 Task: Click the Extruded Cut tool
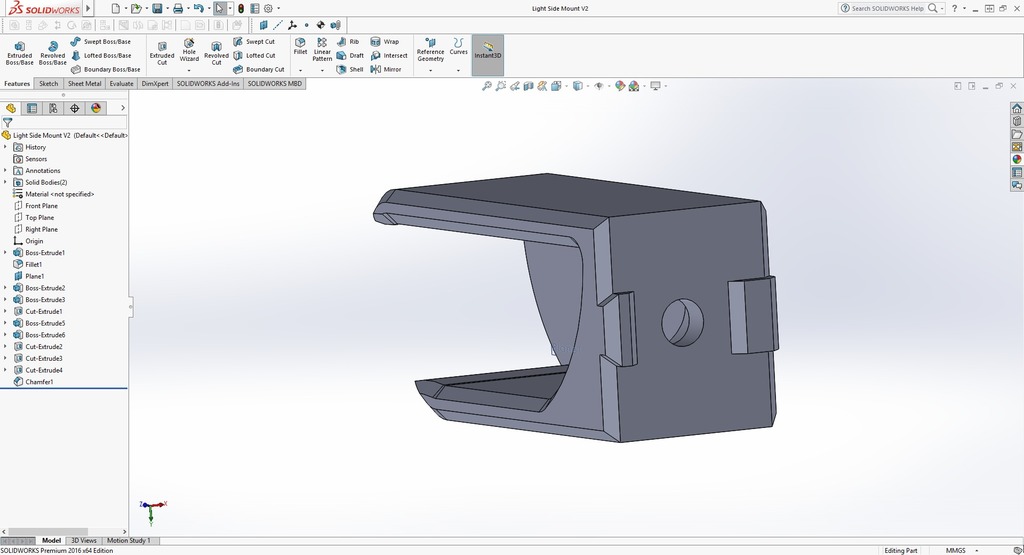coord(162,52)
